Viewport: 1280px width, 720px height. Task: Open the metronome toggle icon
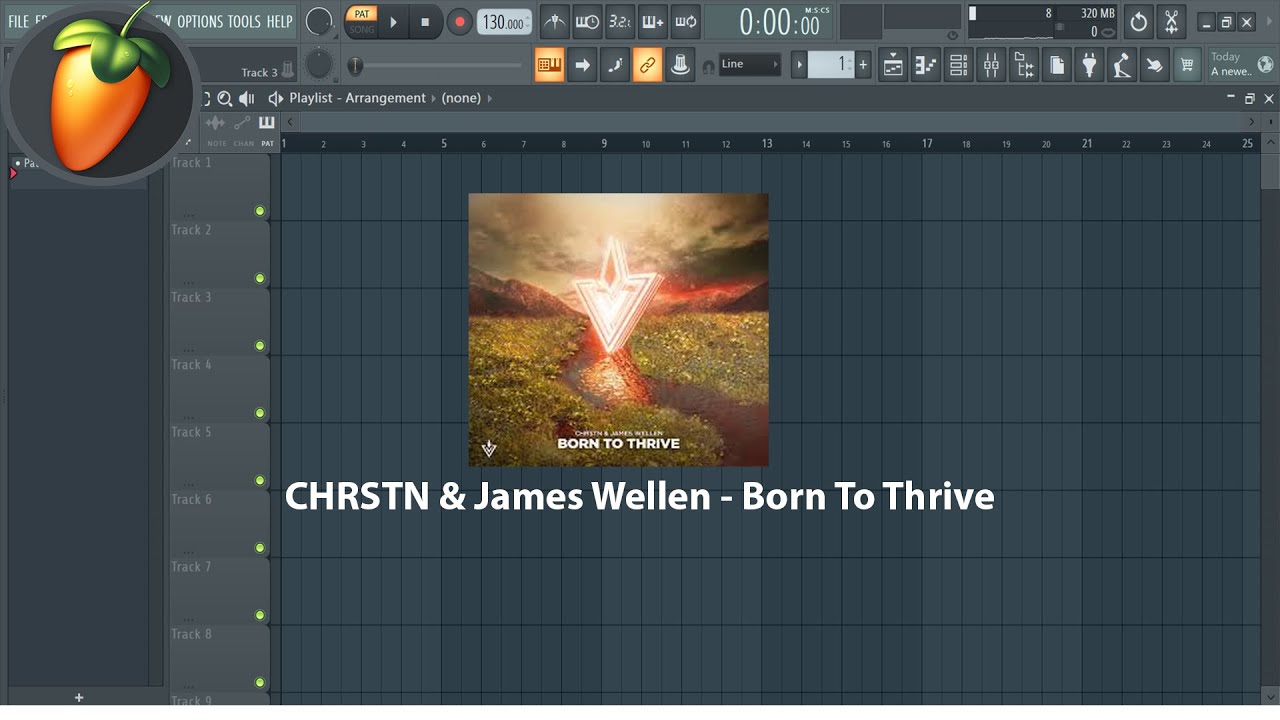[554, 21]
